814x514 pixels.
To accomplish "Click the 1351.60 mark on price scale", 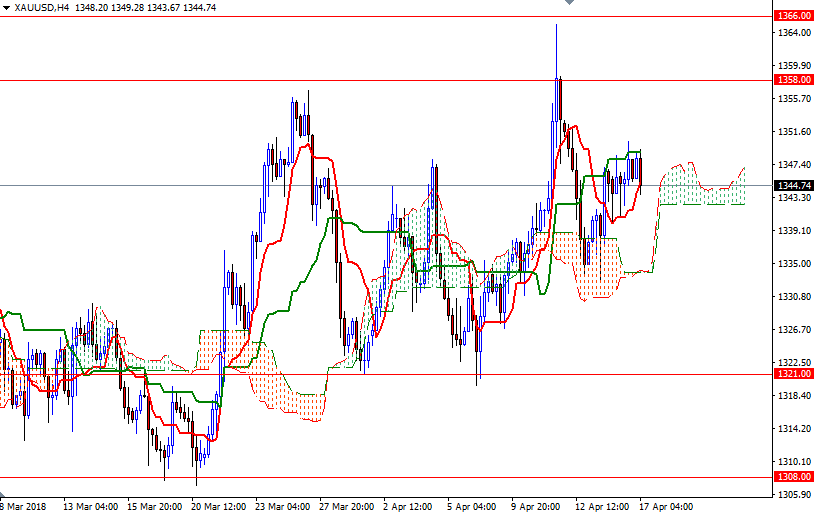I will tap(793, 132).
